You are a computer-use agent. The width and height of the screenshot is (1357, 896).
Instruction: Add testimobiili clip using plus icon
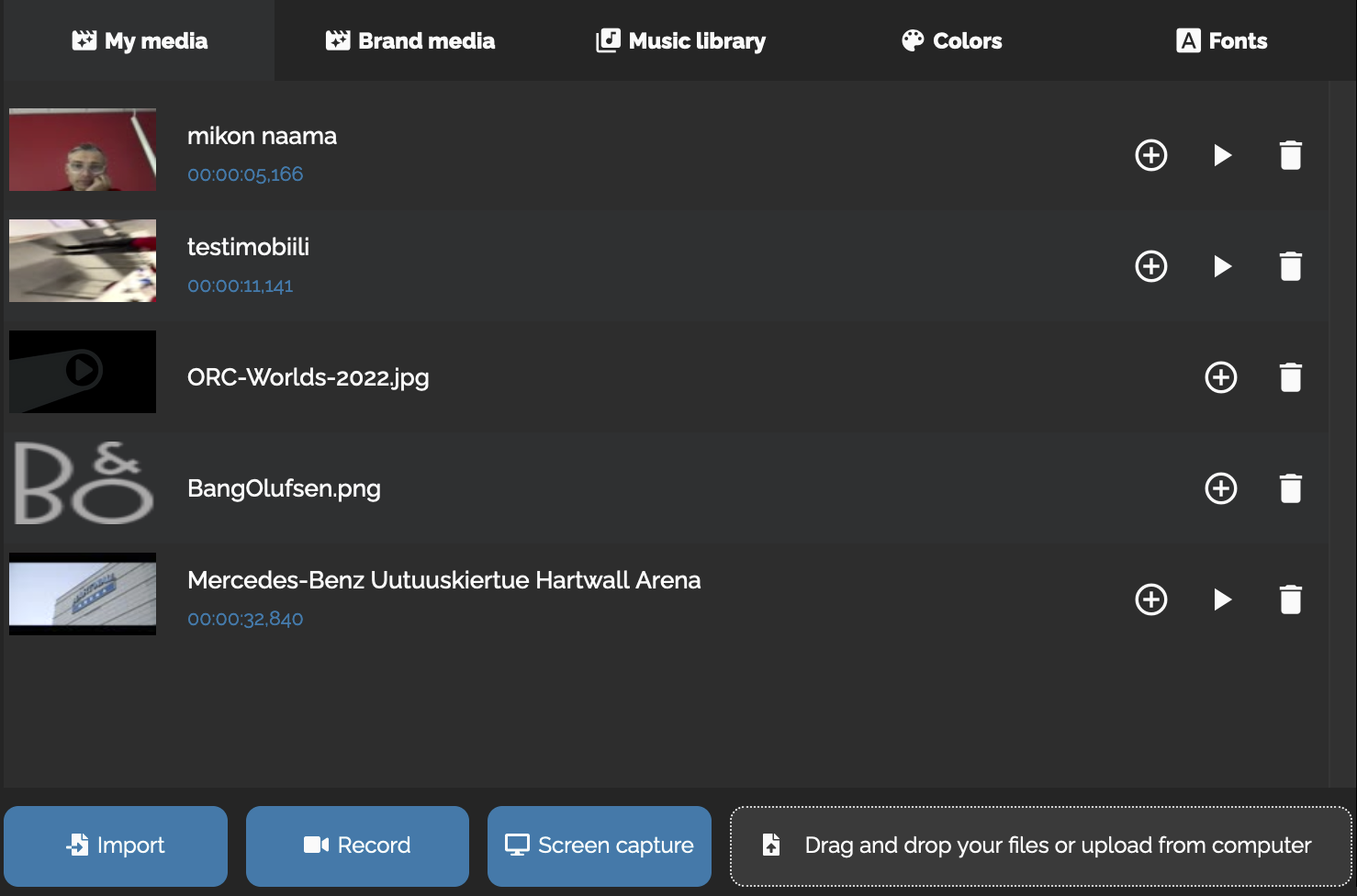[1151, 266]
